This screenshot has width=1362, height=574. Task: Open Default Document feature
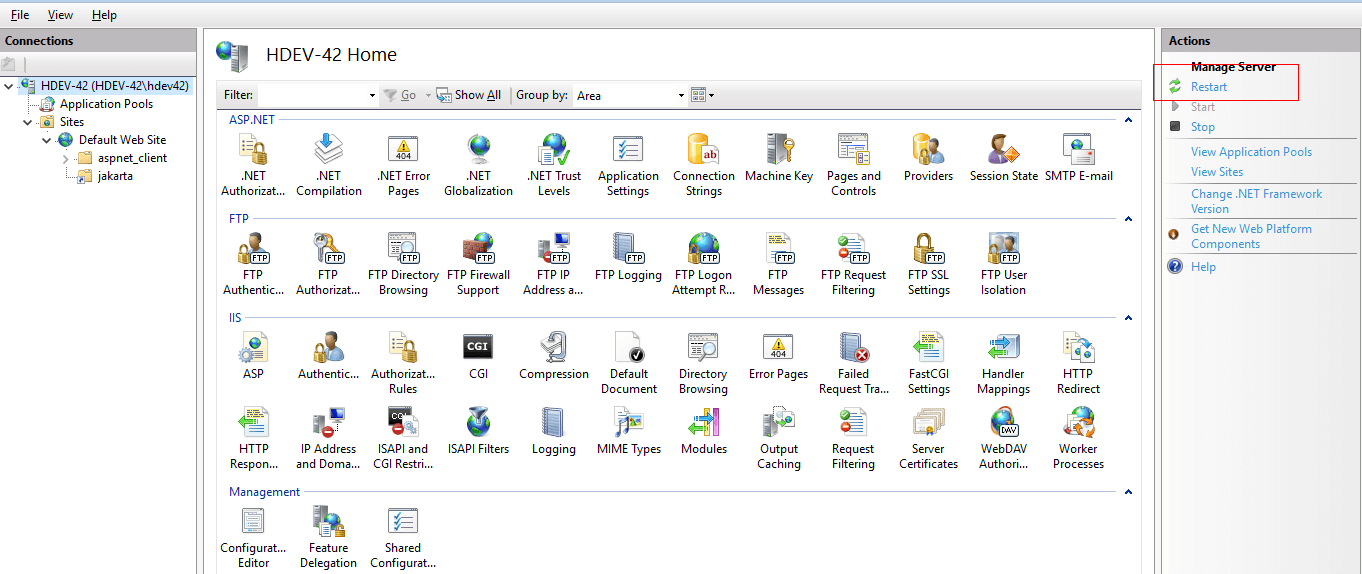pyautogui.click(x=629, y=363)
